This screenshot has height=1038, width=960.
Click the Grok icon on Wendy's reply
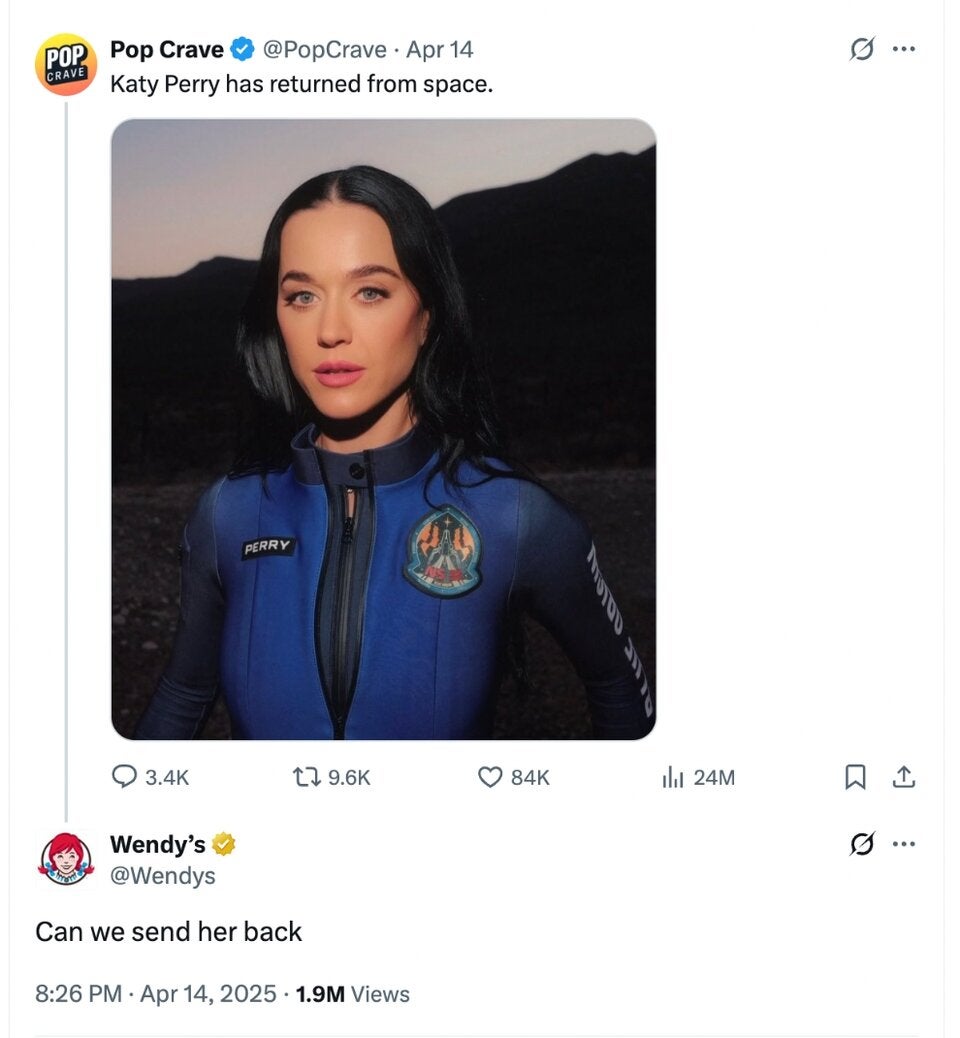click(x=861, y=843)
